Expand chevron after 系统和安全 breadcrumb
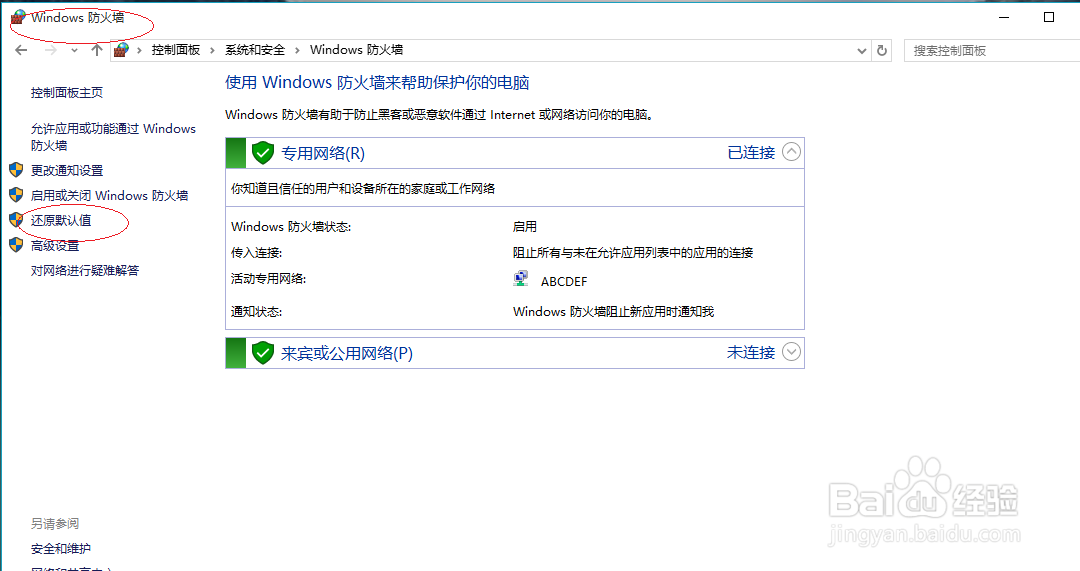 (298, 50)
